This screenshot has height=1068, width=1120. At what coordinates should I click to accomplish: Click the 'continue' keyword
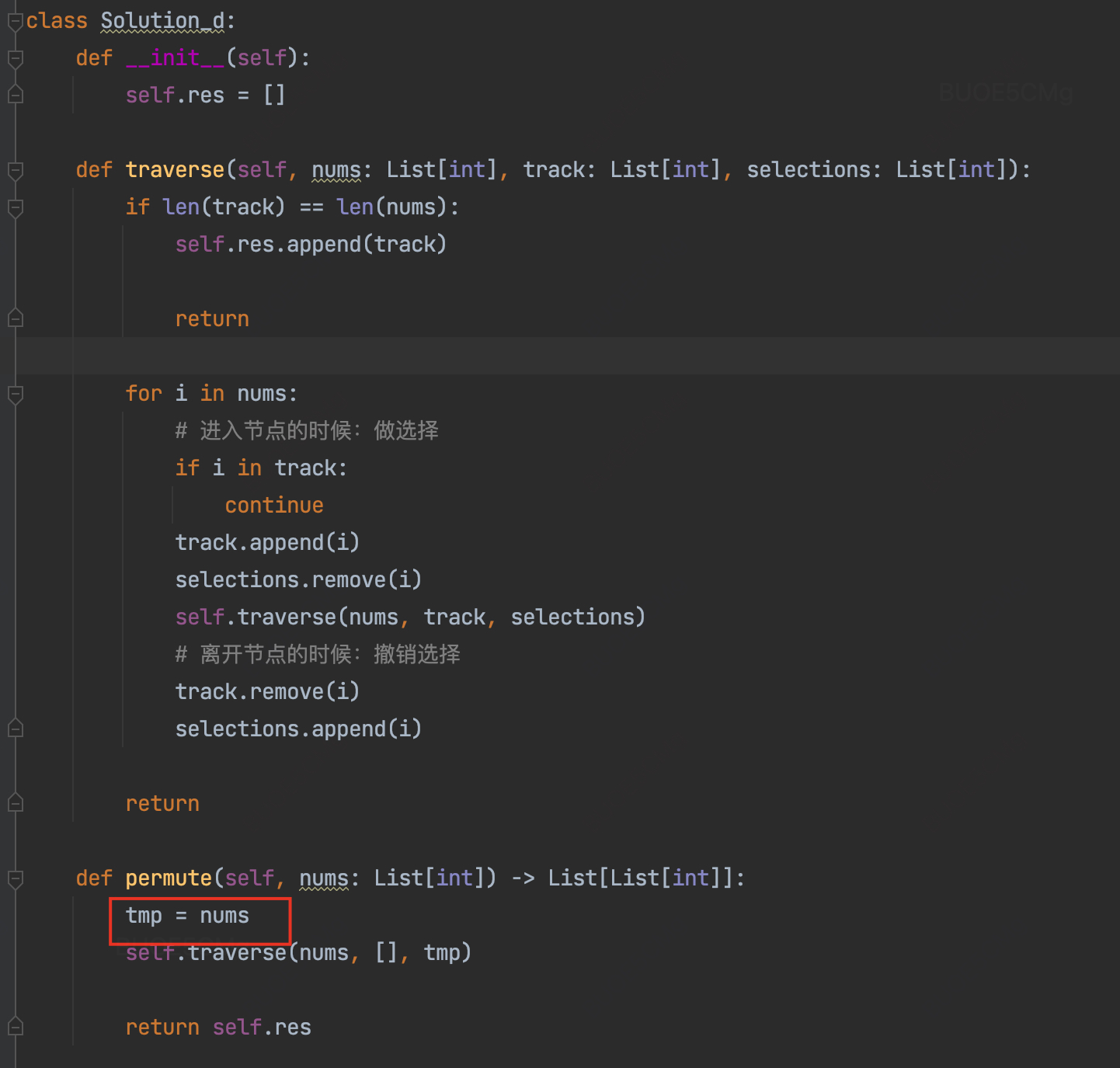pos(274,506)
